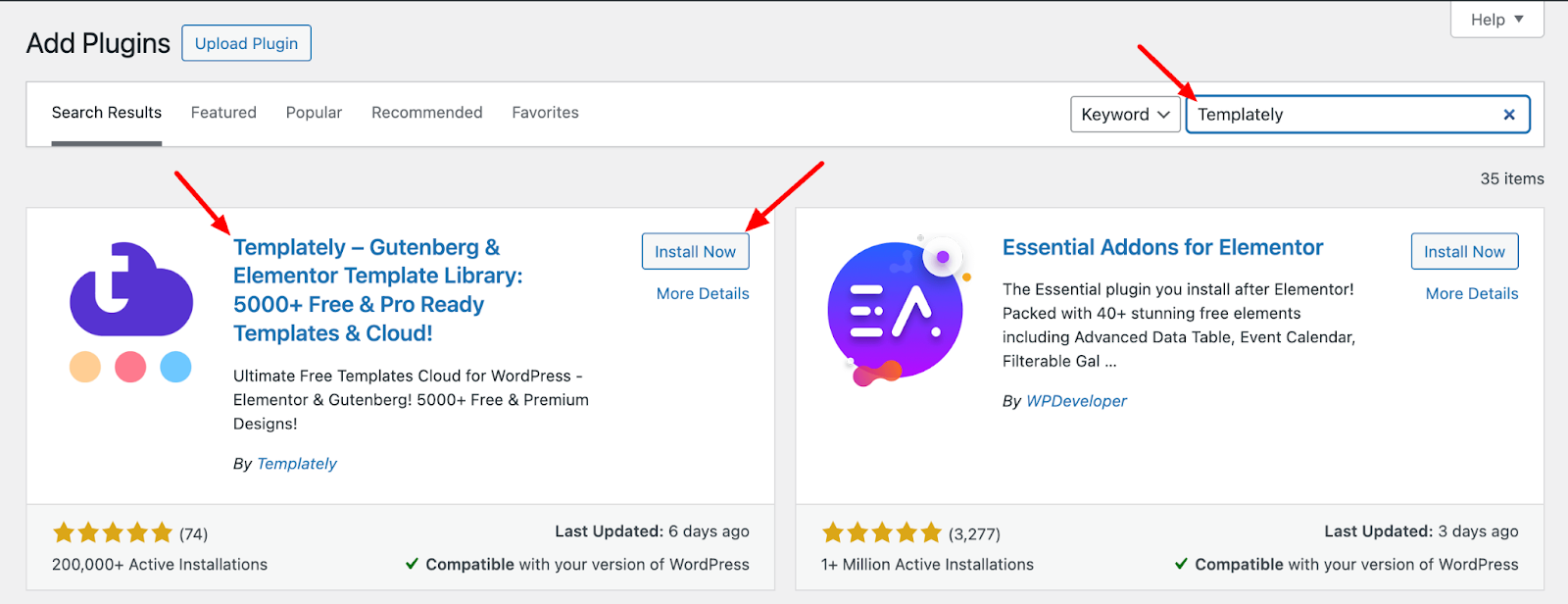1568x604 pixels.
Task: Click the Essential Addons plugin description
Action: [x=1179, y=326]
